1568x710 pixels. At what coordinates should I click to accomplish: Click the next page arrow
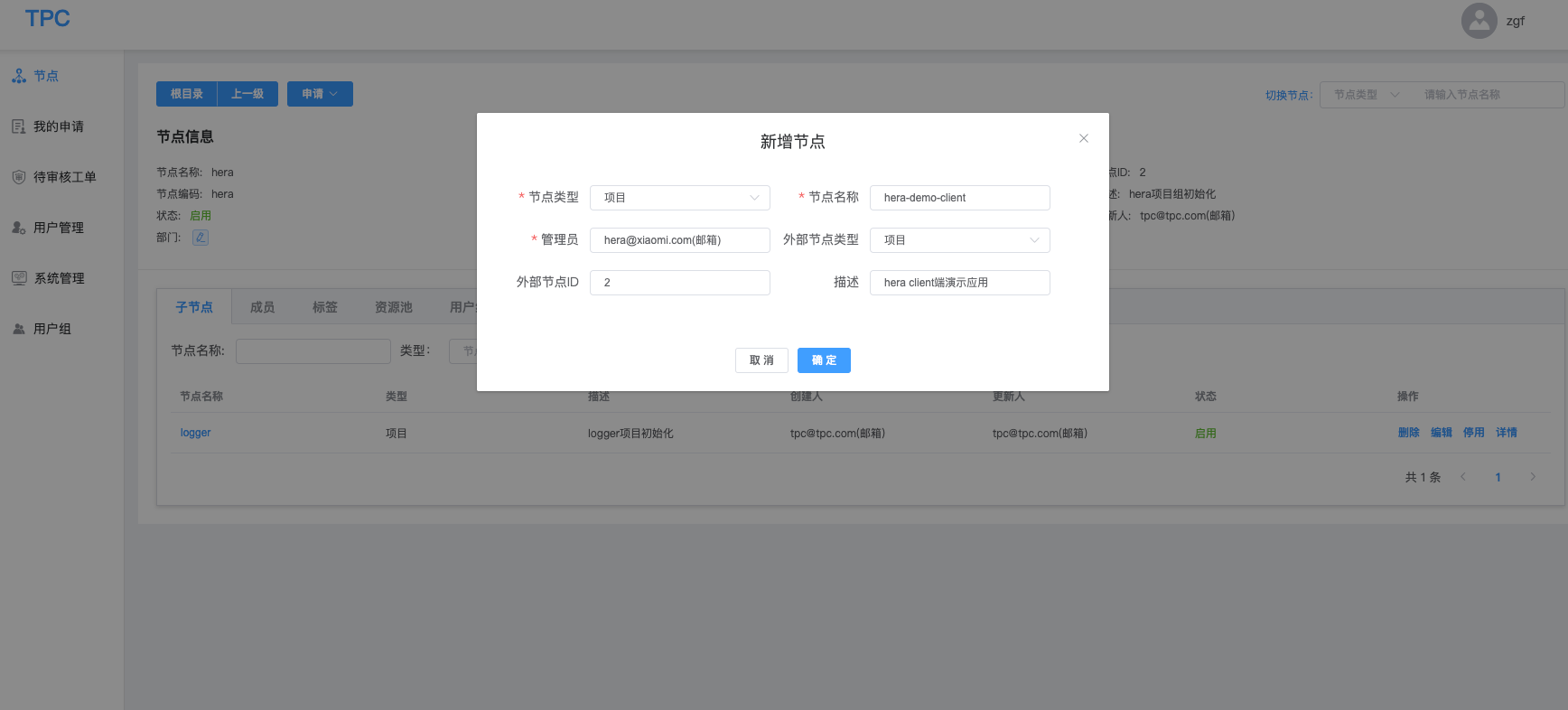[x=1533, y=477]
